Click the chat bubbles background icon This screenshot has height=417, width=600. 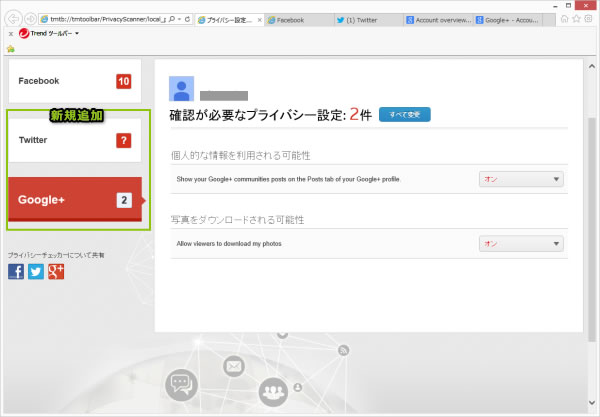click(181, 385)
